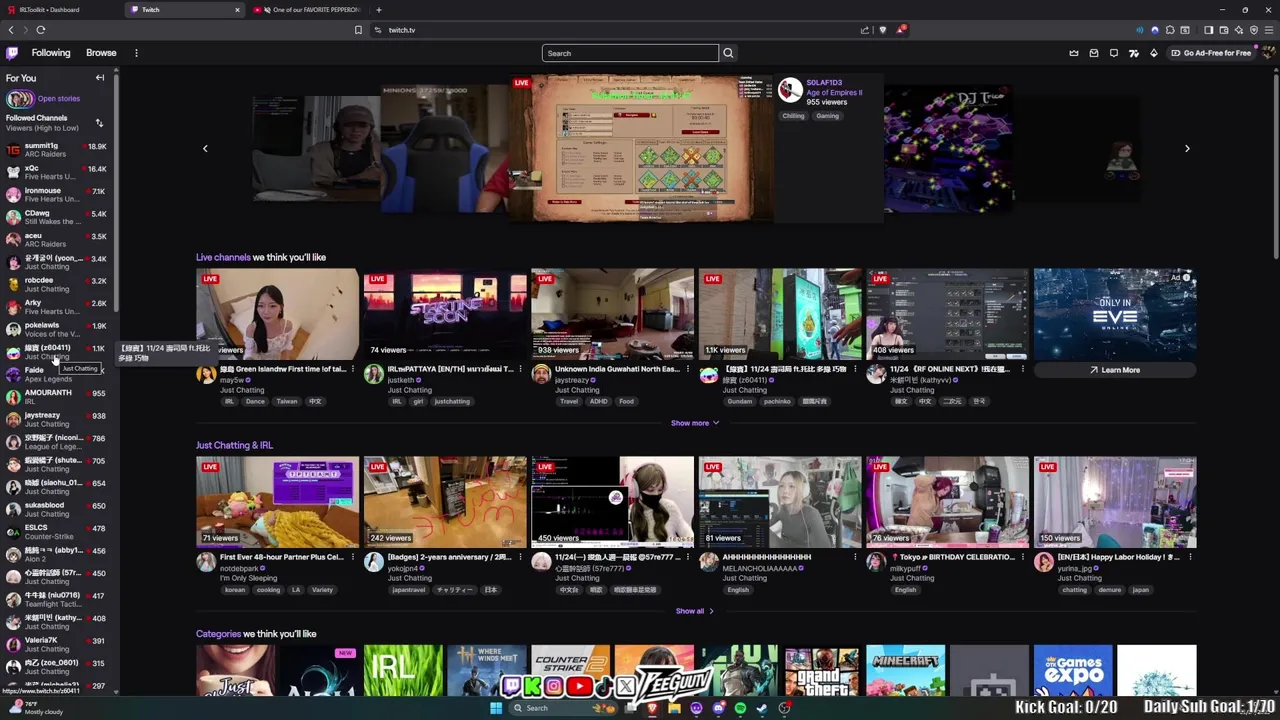This screenshot has width=1280, height=720.
Task: Click Age of Empires II category link
Action: [x=834, y=92]
